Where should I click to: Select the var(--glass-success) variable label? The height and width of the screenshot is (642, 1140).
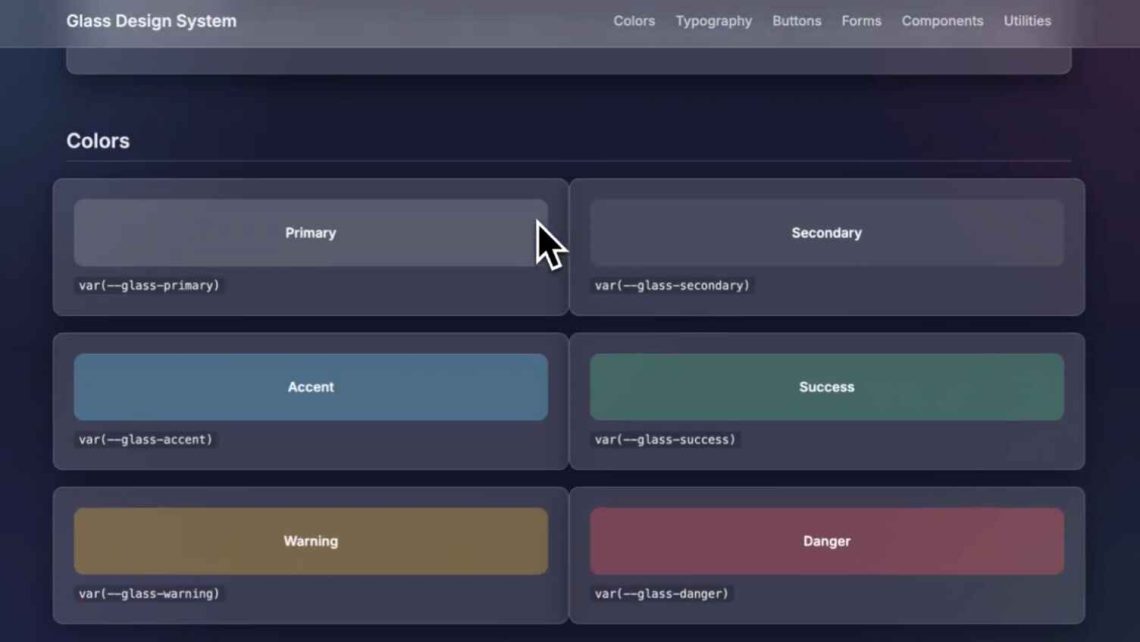[666, 438]
